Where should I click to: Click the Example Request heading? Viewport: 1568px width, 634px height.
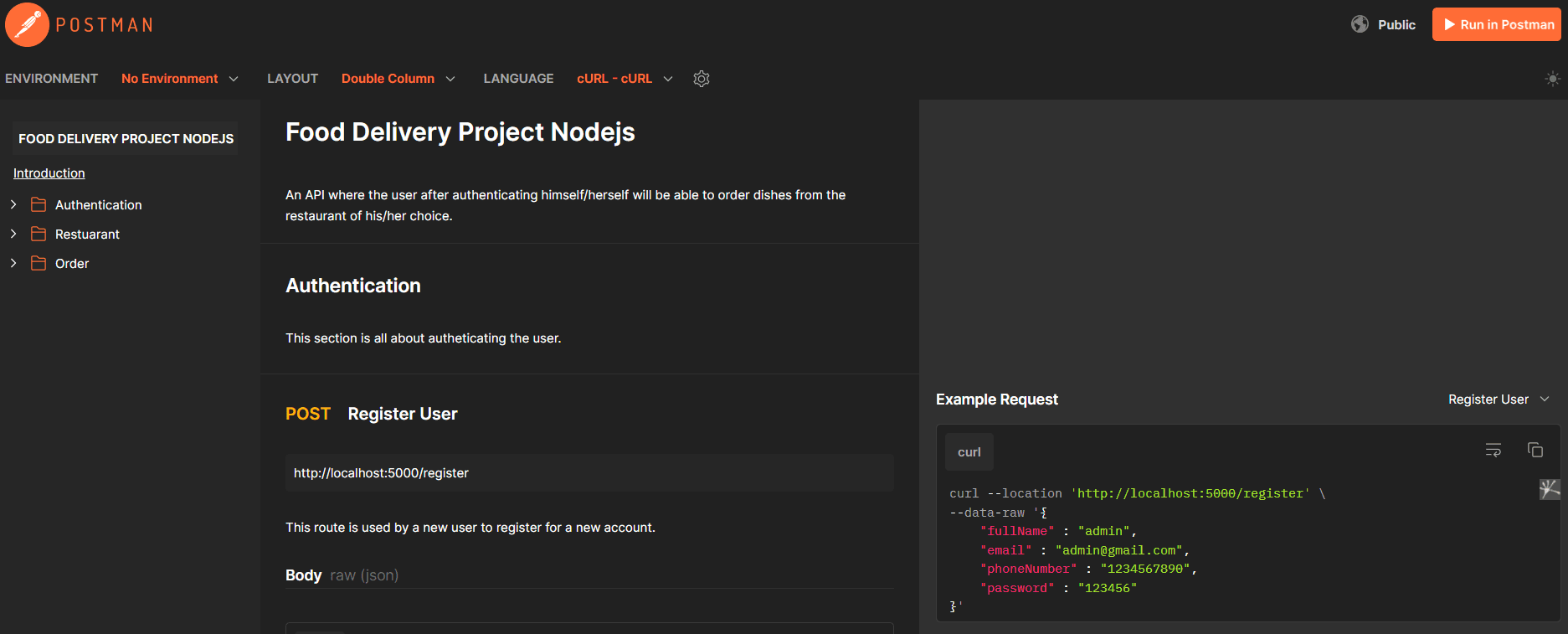(x=997, y=399)
